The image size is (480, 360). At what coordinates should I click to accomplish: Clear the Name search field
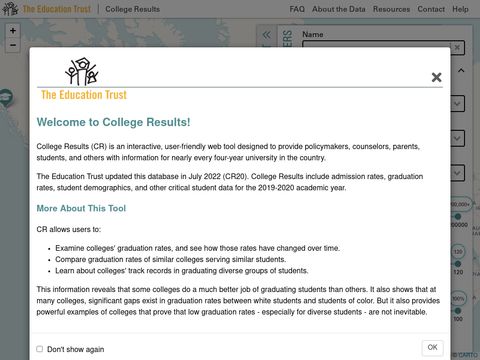[x=457, y=47]
